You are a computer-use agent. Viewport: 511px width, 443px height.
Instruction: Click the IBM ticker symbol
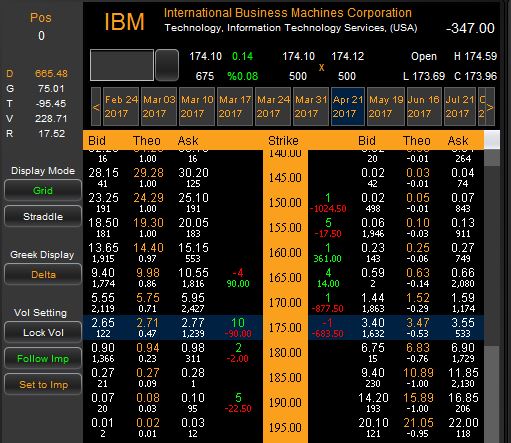pos(124,22)
